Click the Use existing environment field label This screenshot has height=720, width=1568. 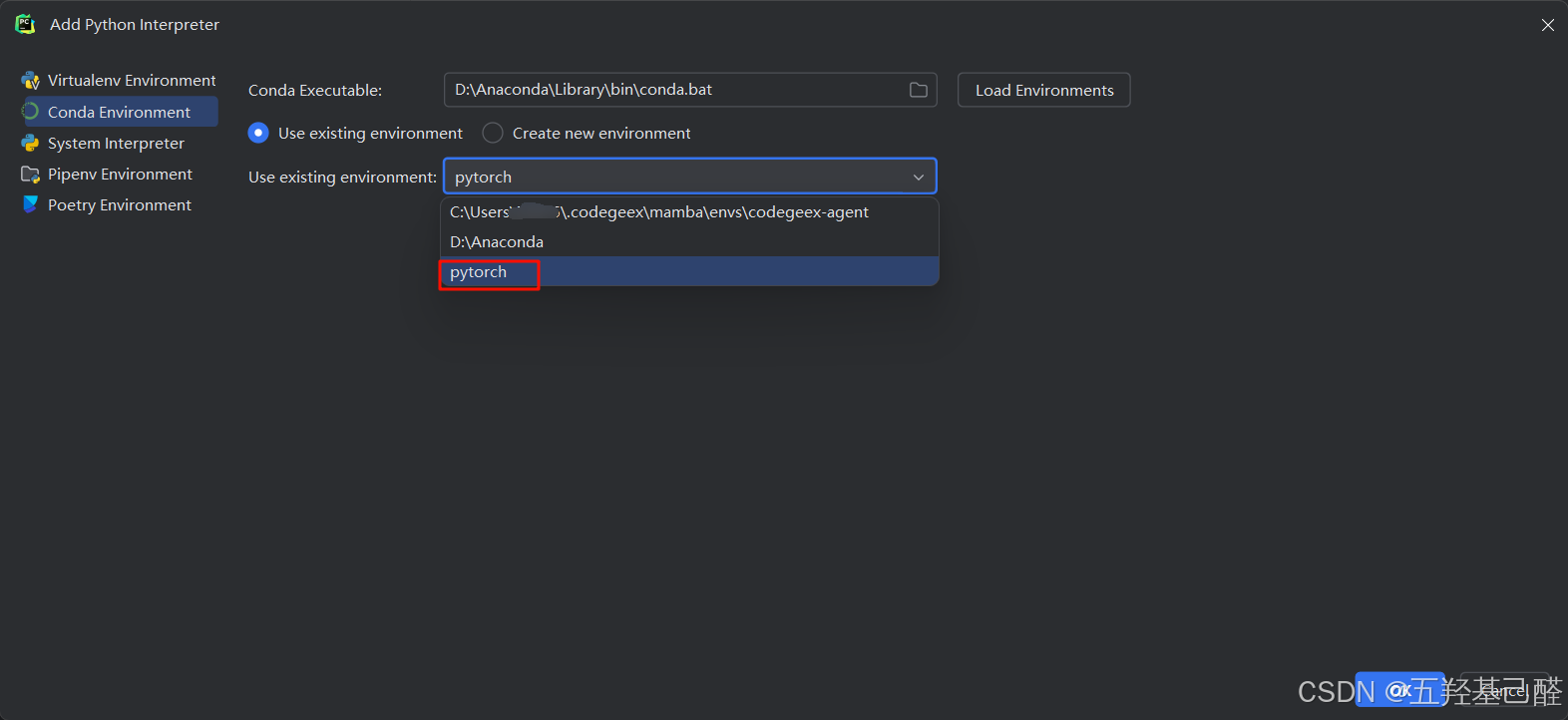click(342, 178)
